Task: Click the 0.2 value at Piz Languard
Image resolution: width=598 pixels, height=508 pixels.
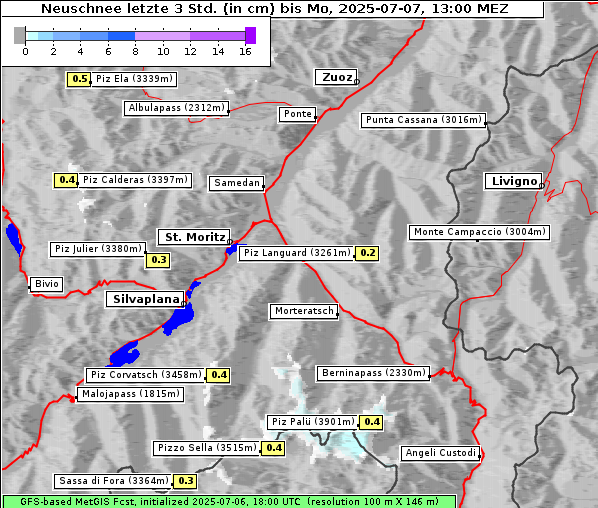Action: click(367, 253)
